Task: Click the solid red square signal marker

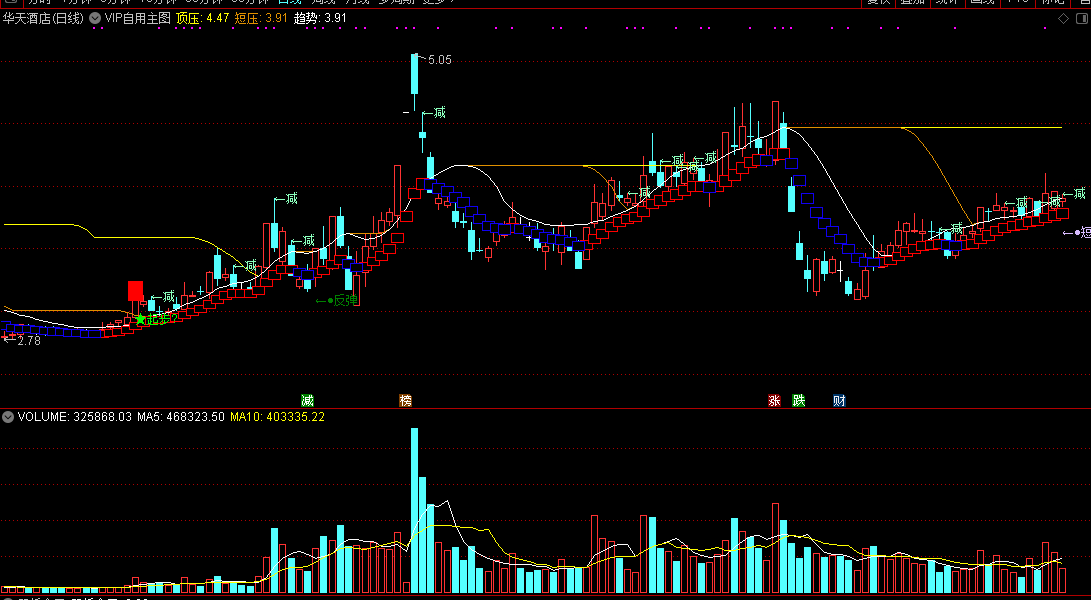Action: click(x=136, y=291)
